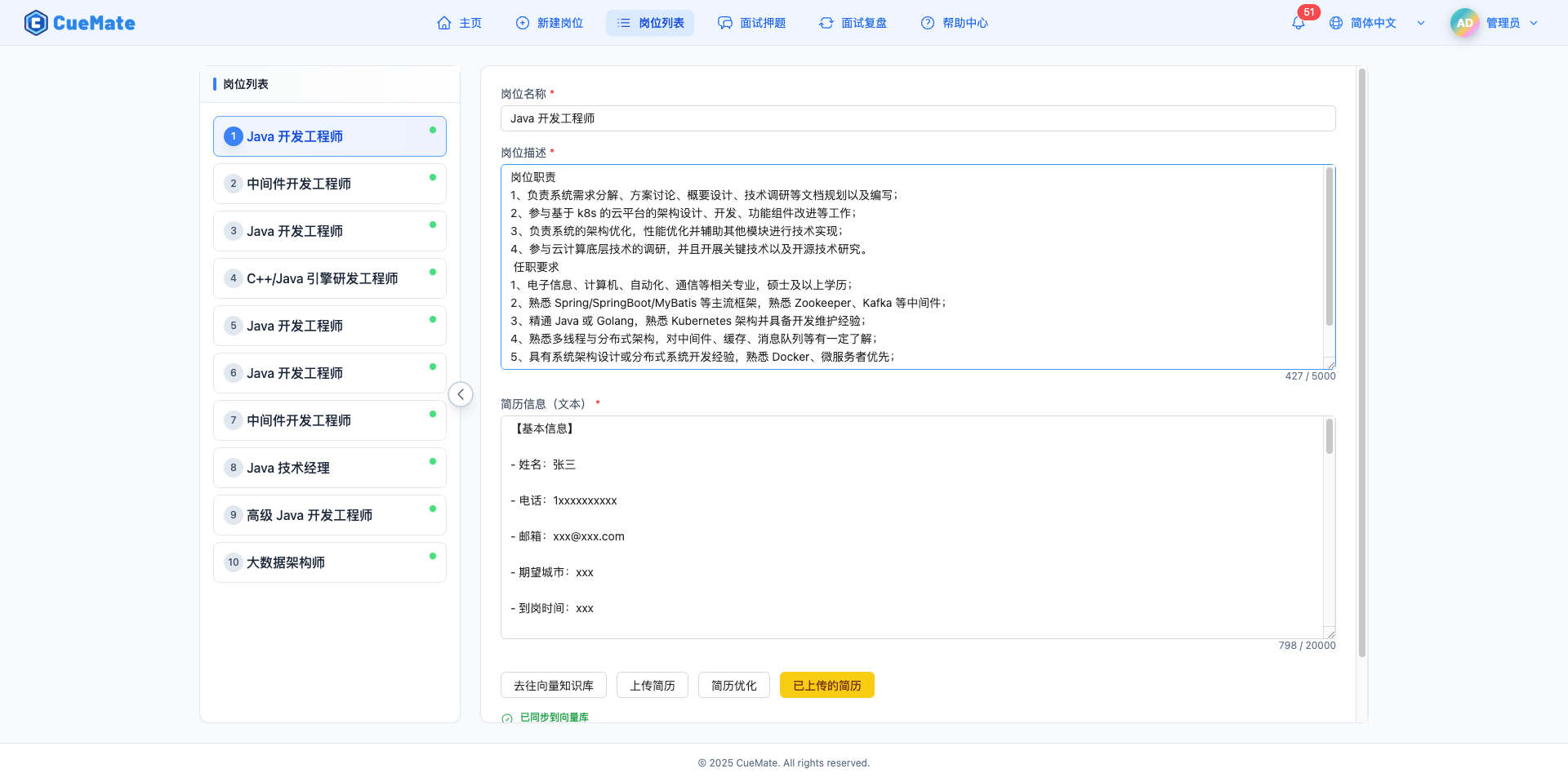Click the 岗位名称 input field

(x=918, y=118)
